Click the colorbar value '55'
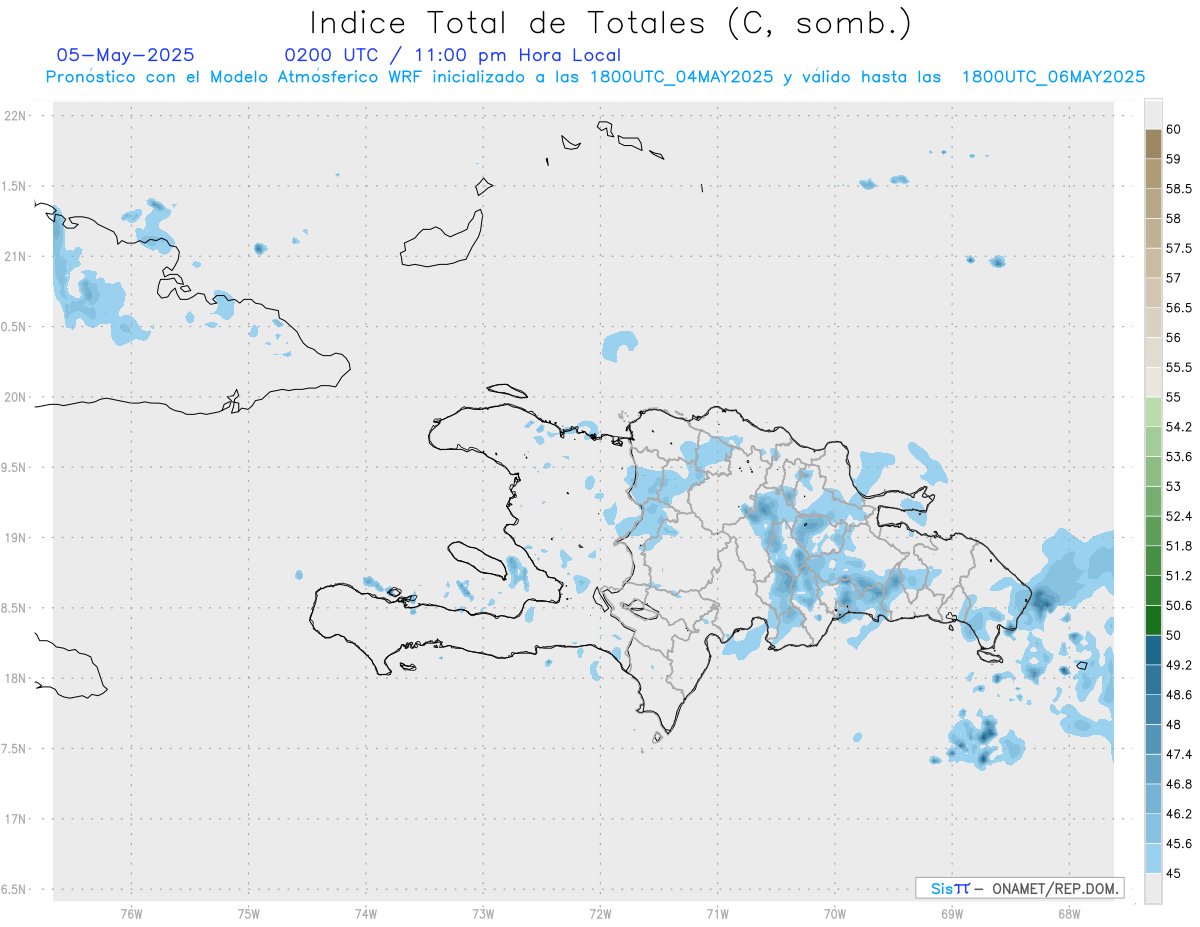The width and height of the screenshot is (1200, 927). pos(1174,397)
